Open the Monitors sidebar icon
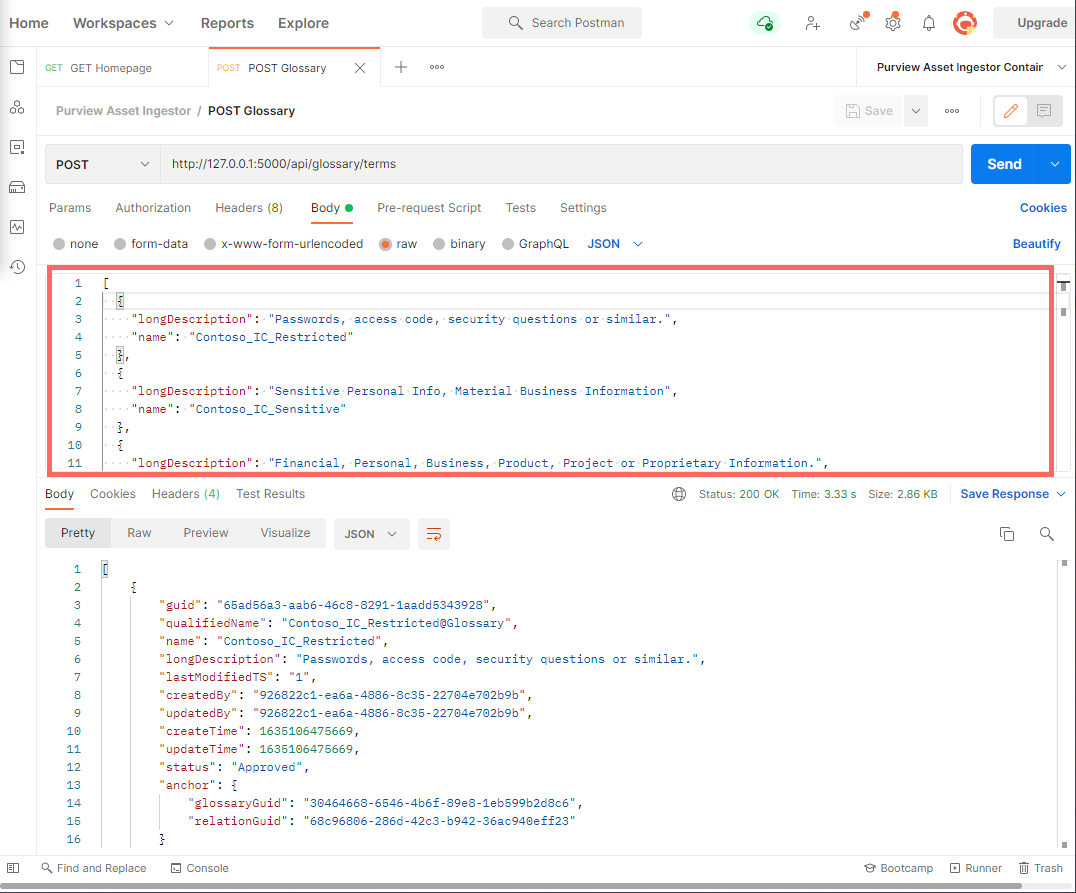The height and width of the screenshot is (893, 1076). coord(17,227)
